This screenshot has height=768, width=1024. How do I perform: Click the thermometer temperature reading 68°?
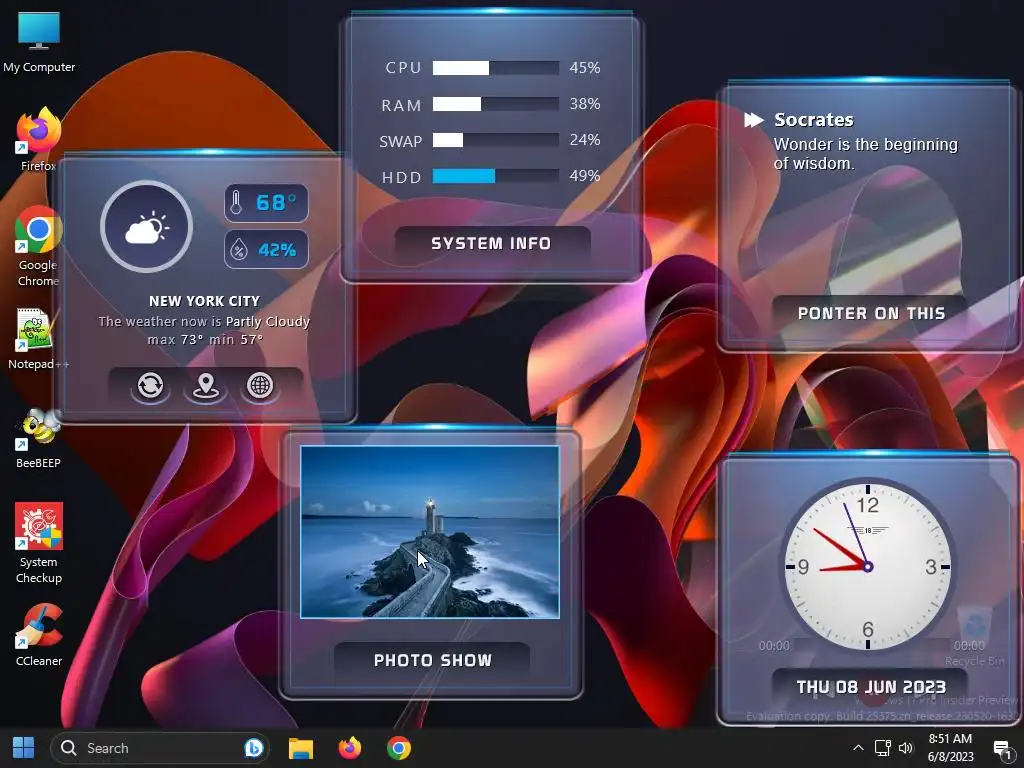(x=266, y=203)
